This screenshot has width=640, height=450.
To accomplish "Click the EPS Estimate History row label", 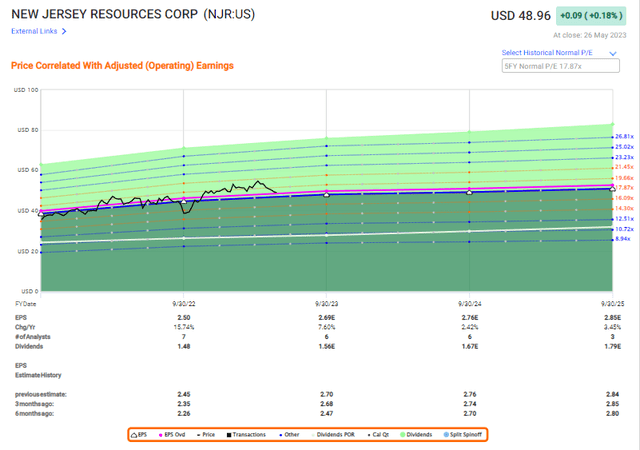I will (x=38, y=370).
